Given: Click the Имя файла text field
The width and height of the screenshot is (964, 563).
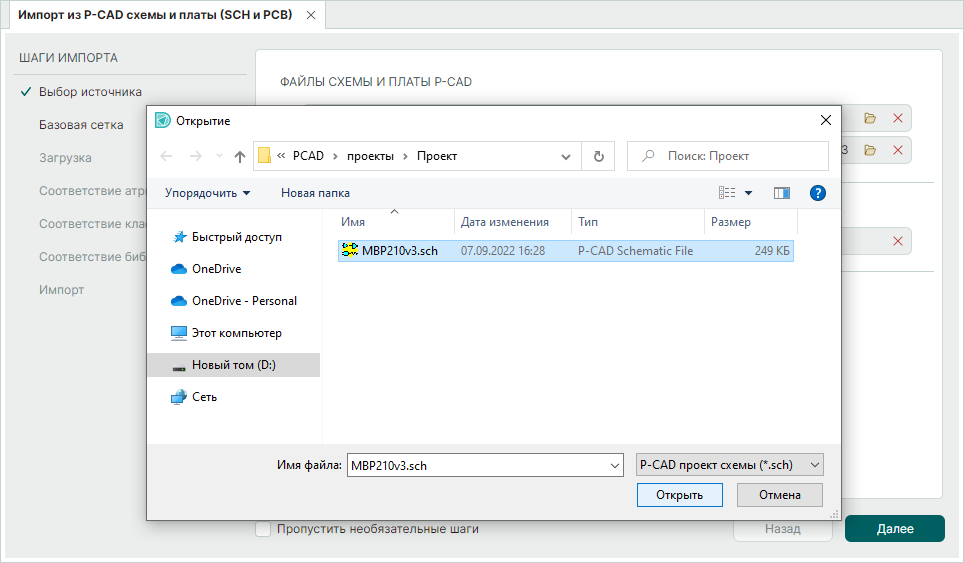Looking at the screenshot, I should 478,465.
